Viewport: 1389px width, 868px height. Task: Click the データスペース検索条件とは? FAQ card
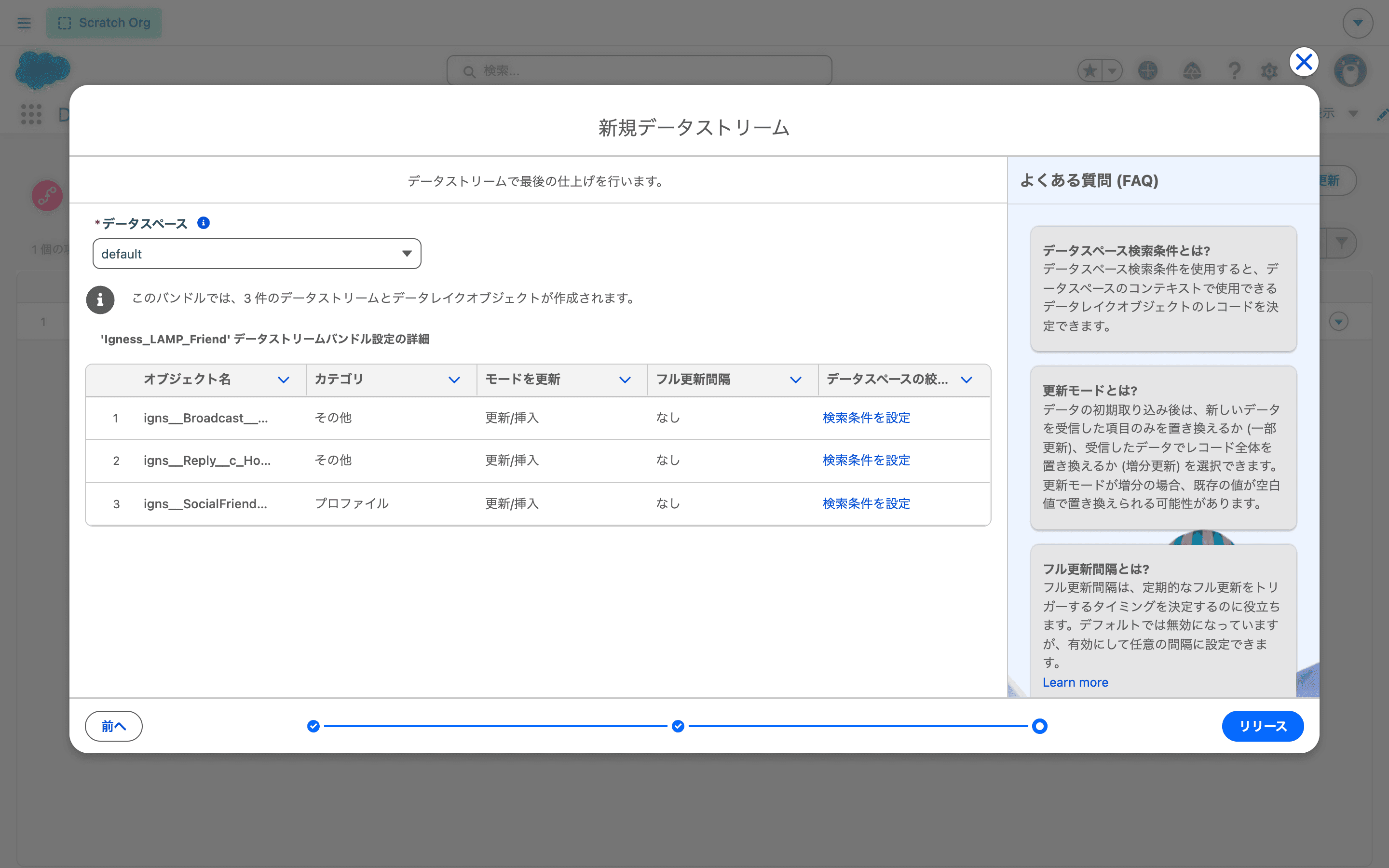pos(1163,289)
